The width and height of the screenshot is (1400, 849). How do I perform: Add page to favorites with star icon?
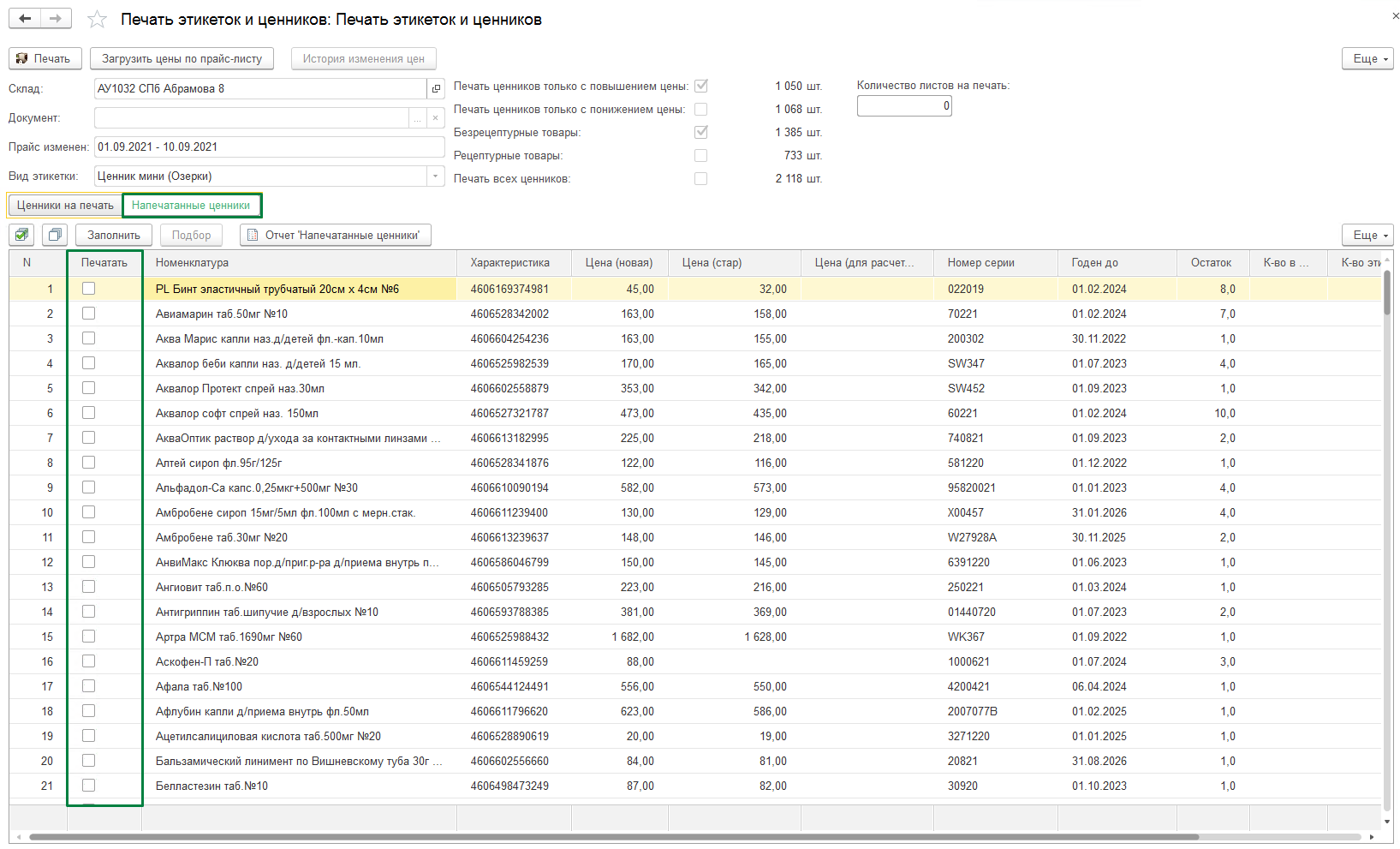[98, 20]
